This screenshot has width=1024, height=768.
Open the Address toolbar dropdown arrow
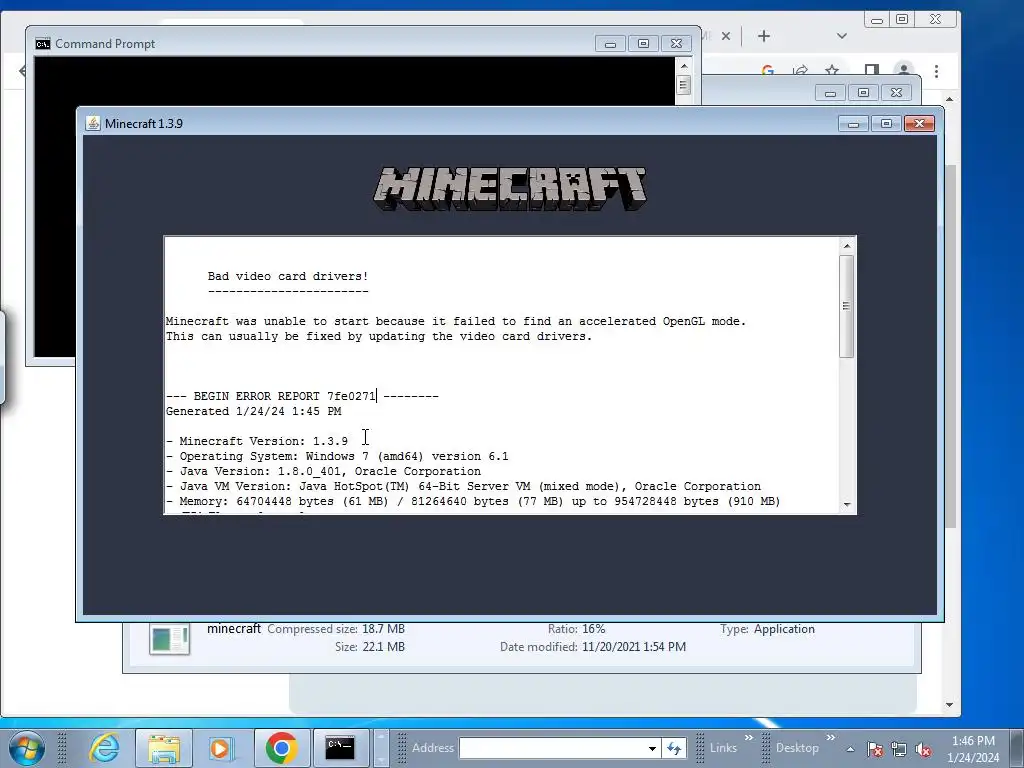pos(652,748)
